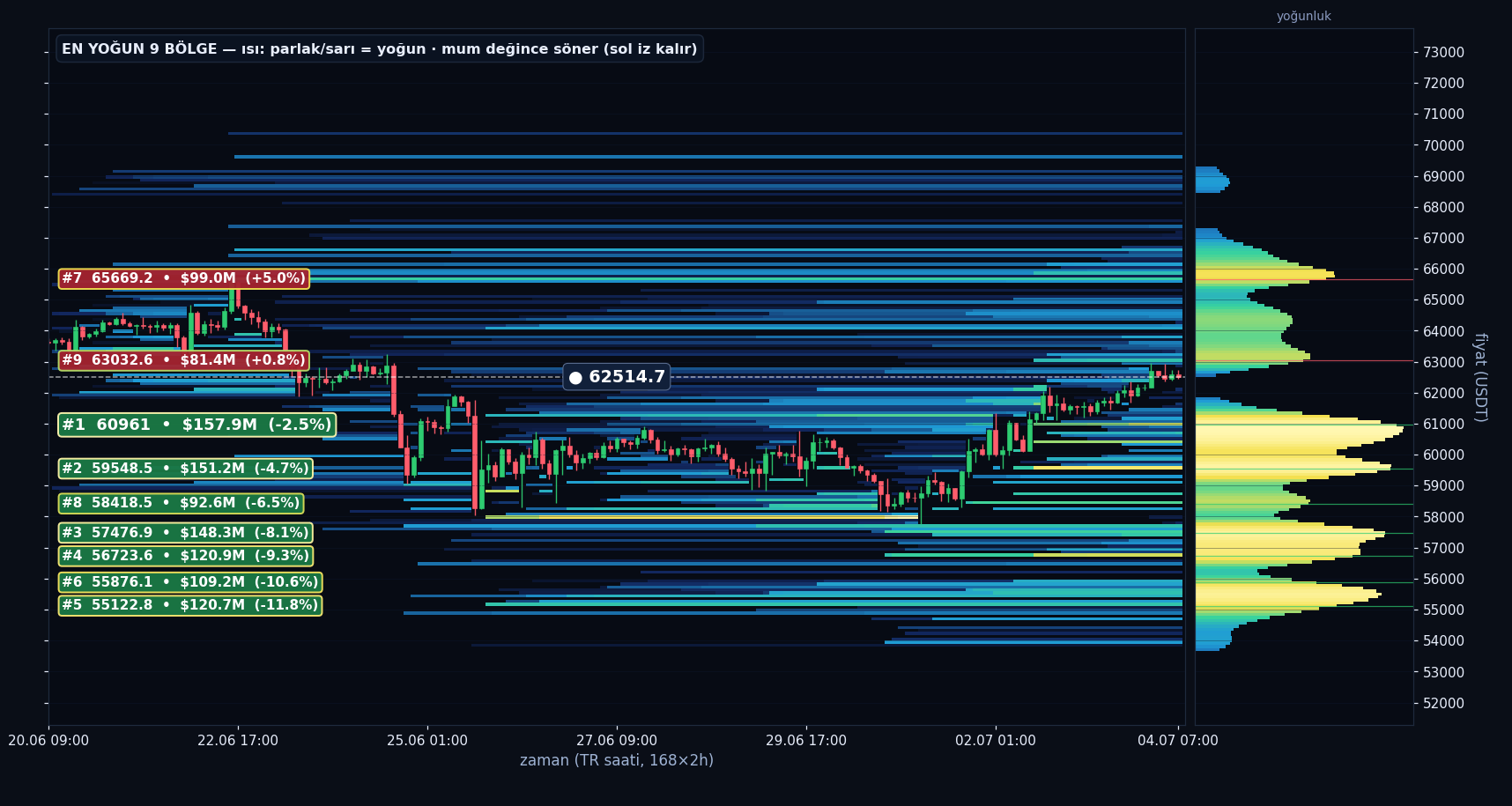Click the 69000 price tick
Screen dimensions: 1512x806
pyautogui.click(x=1443, y=176)
